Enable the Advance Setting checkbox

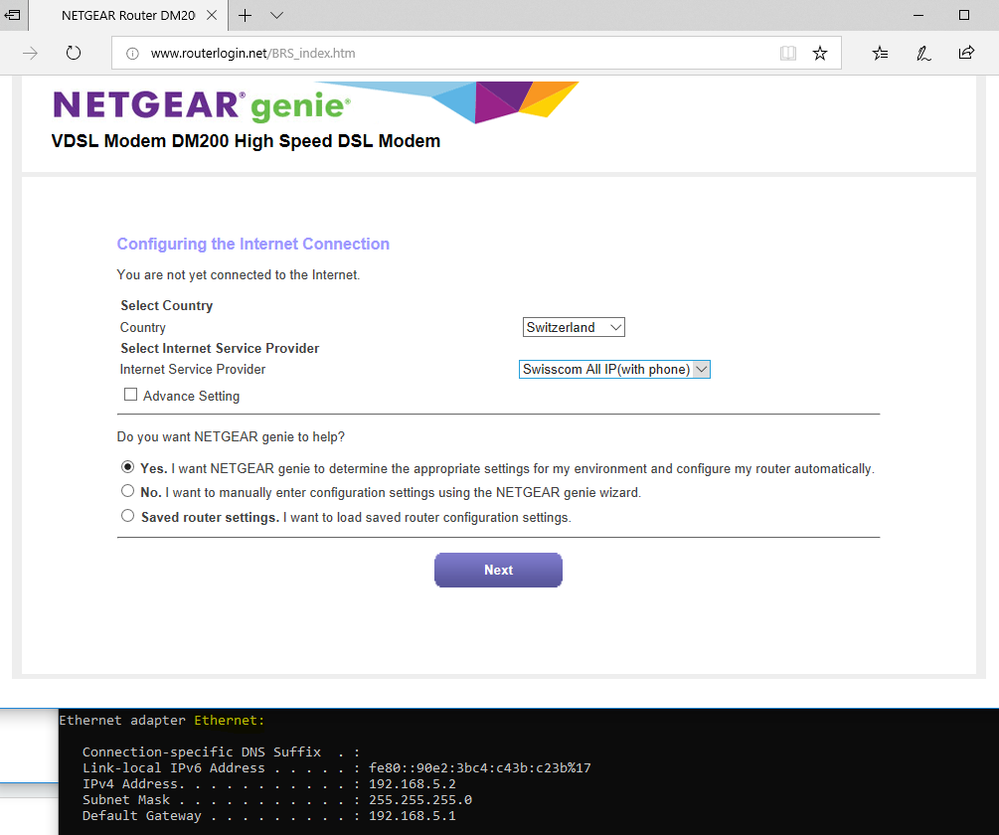(x=130, y=394)
